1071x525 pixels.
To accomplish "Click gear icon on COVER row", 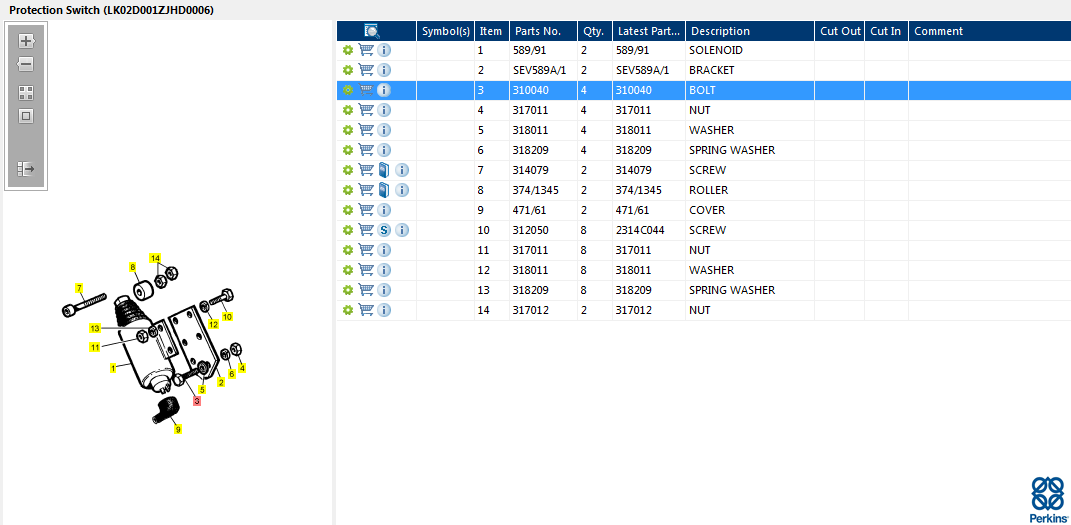I will tap(348, 210).
